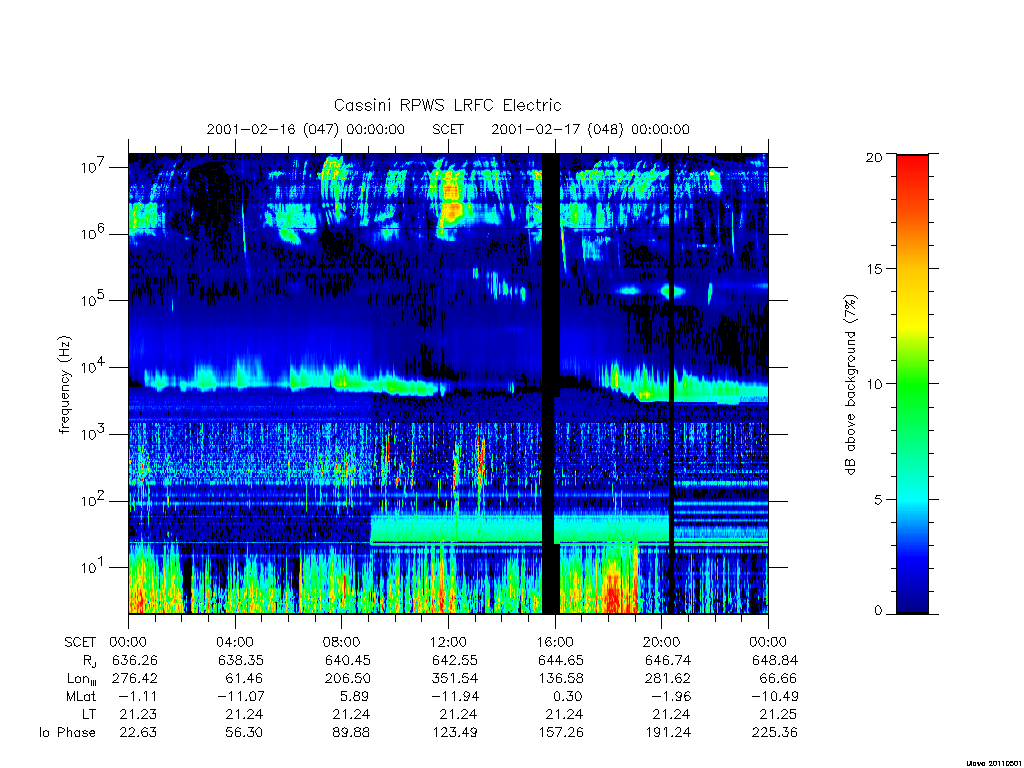Click colorbar tick label "0"
The height and width of the screenshot is (768, 1024).
878,611
